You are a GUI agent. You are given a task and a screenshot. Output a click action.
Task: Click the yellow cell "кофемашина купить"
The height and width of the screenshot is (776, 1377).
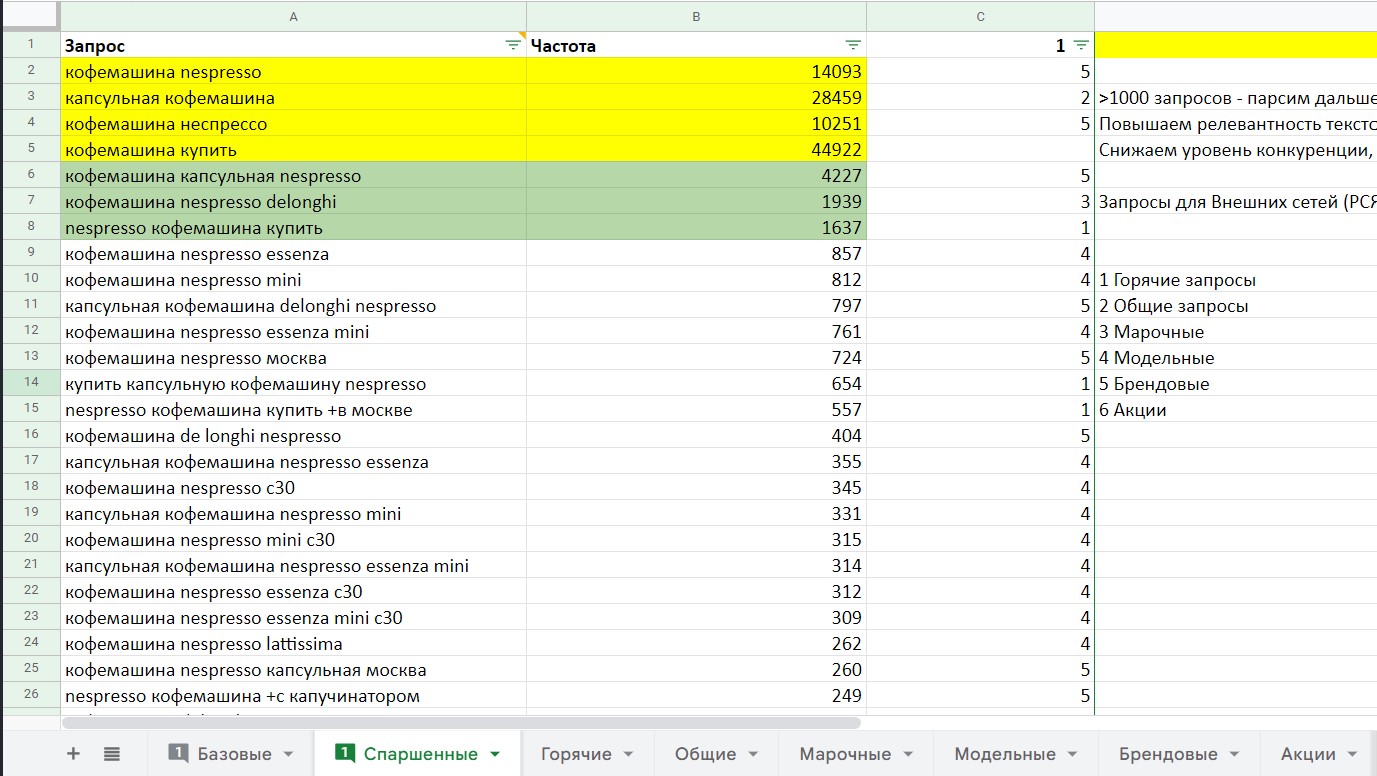tap(293, 150)
